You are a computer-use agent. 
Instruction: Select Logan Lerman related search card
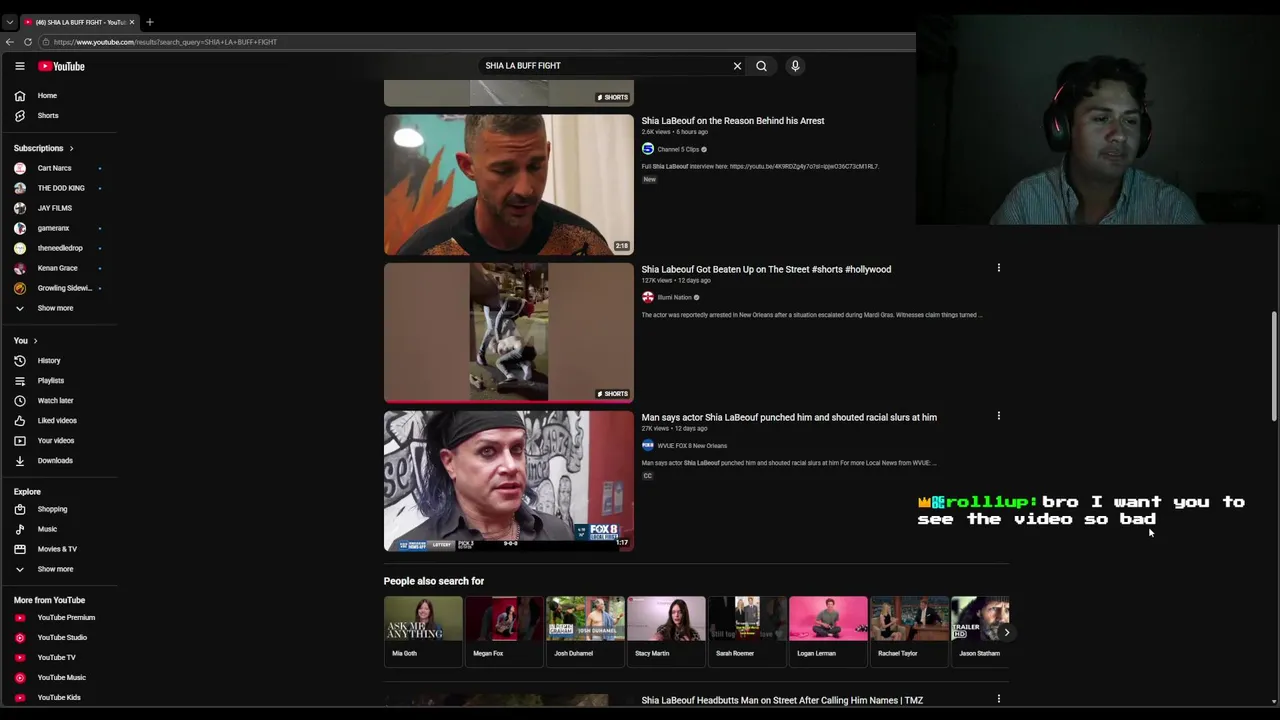point(828,630)
